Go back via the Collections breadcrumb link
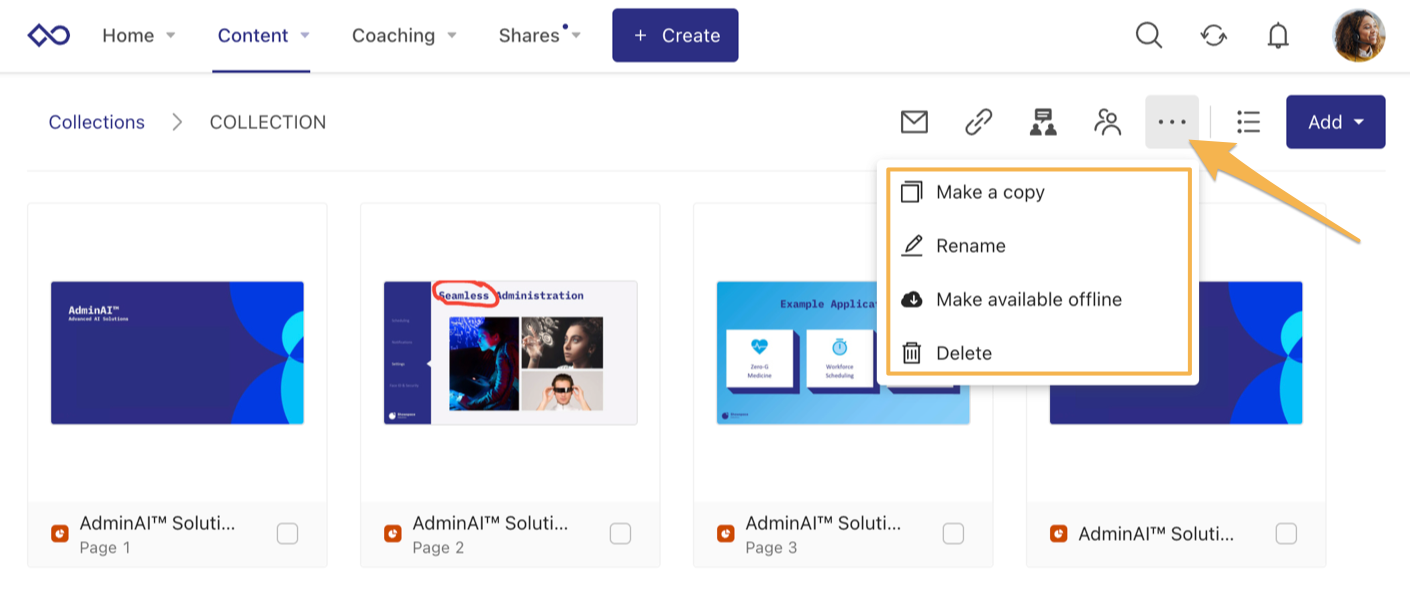The width and height of the screenshot is (1410, 589). coord(96,122)
